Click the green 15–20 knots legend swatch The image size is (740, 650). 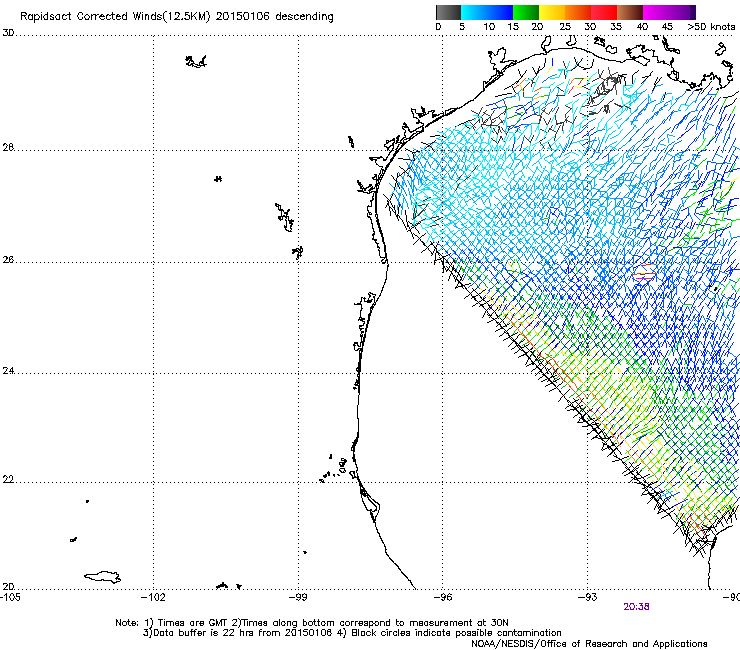pos(526,12)
